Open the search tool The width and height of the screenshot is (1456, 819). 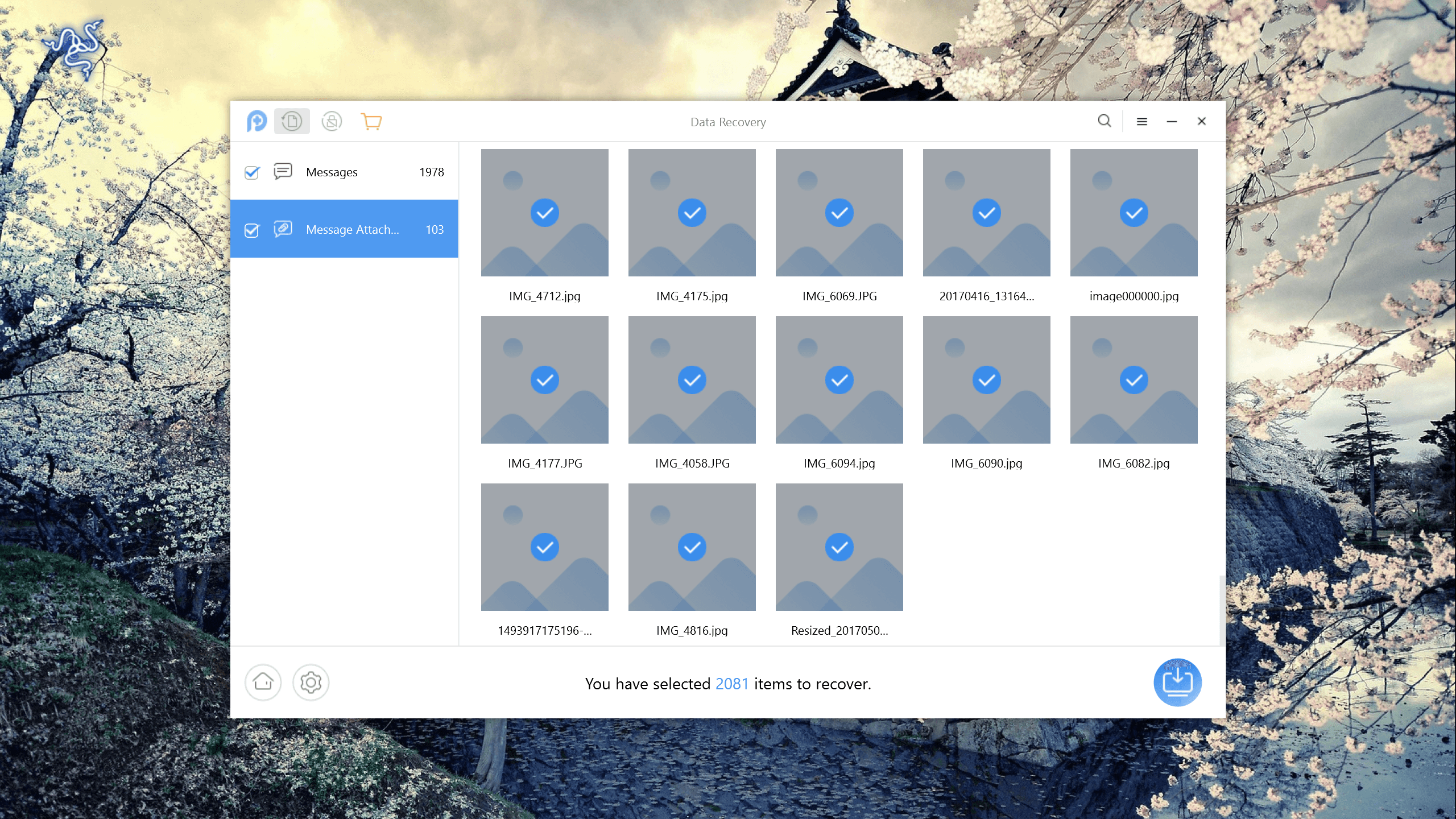coord(1104,121)
